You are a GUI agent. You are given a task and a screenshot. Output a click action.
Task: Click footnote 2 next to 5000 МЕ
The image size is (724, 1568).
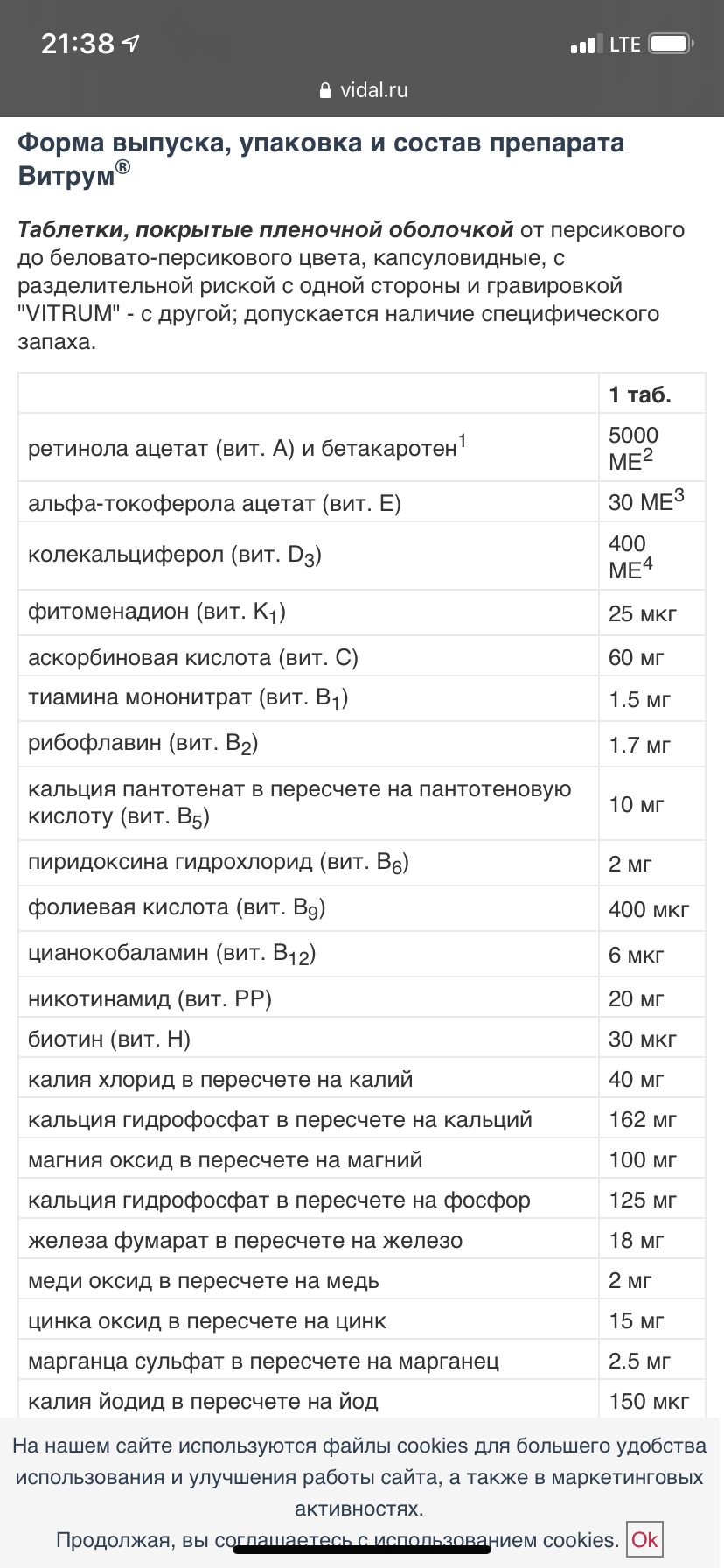648,454
